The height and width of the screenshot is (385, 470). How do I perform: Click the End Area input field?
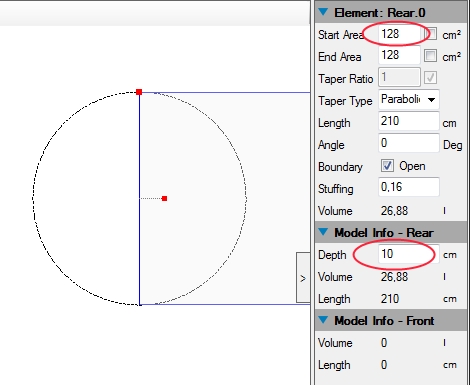[x=399, y=55]
